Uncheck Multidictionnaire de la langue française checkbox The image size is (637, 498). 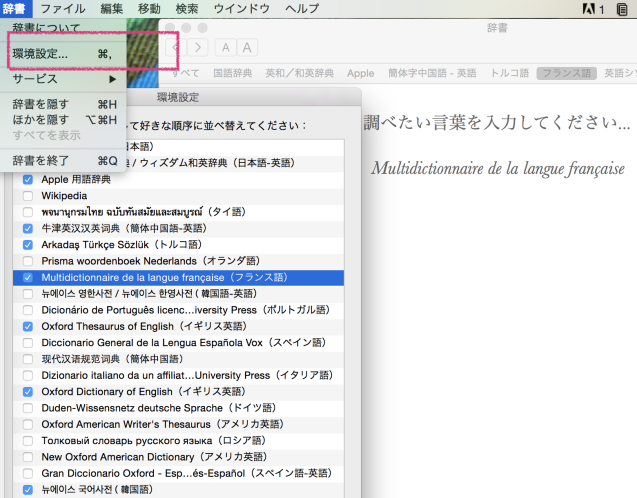pyautogui.click(x=28, y=277)
